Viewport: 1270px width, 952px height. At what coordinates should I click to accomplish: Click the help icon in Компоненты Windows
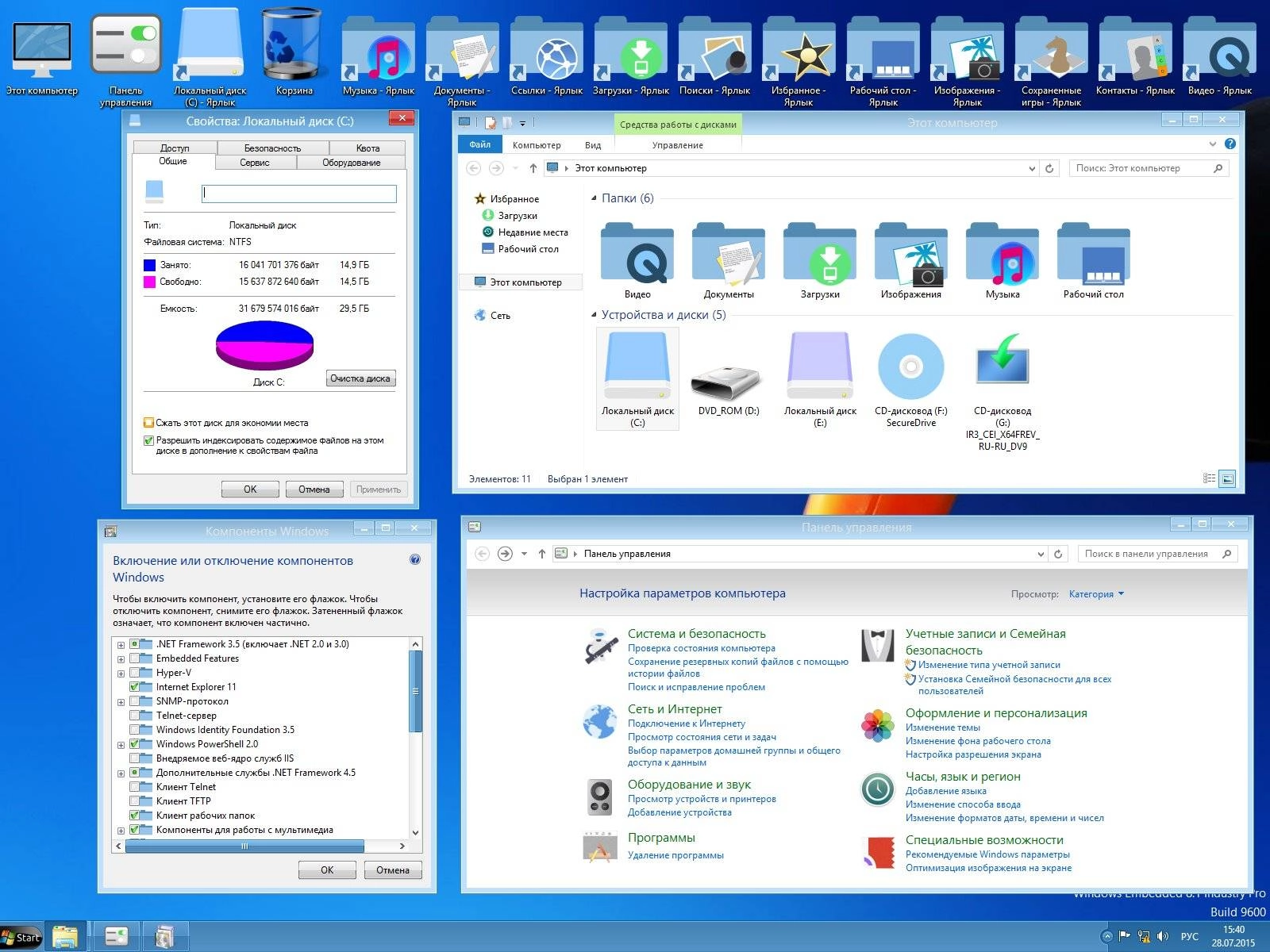(415, 559)
